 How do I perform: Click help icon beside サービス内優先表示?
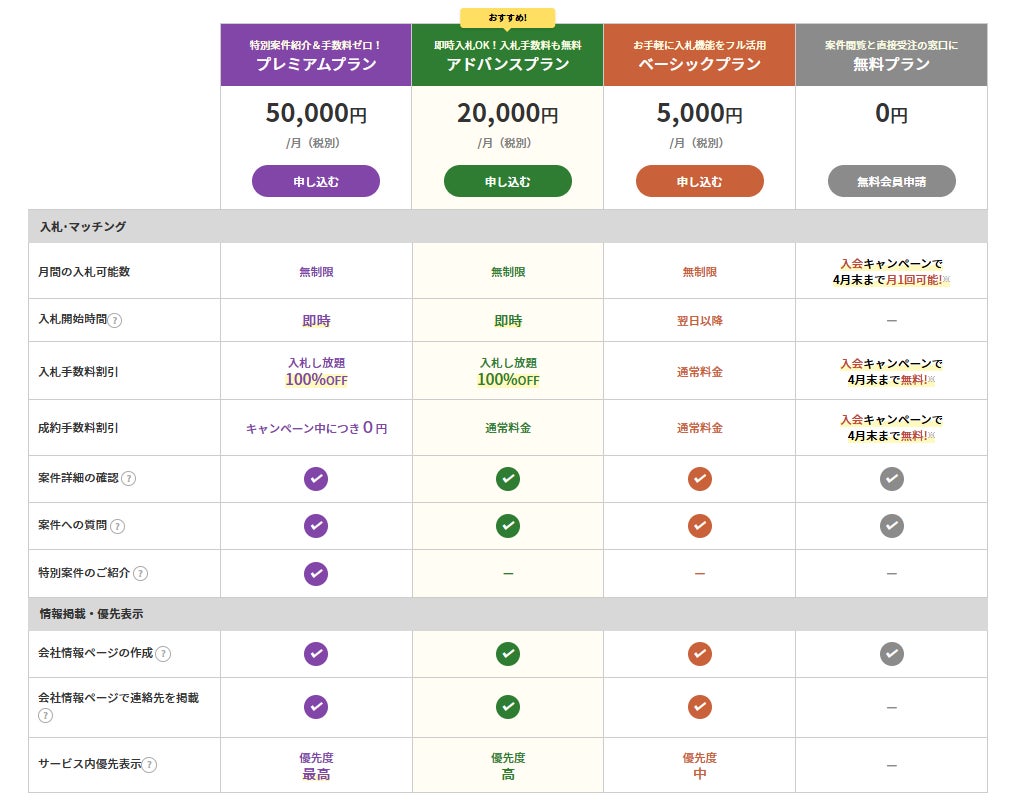tap(149, 765)
